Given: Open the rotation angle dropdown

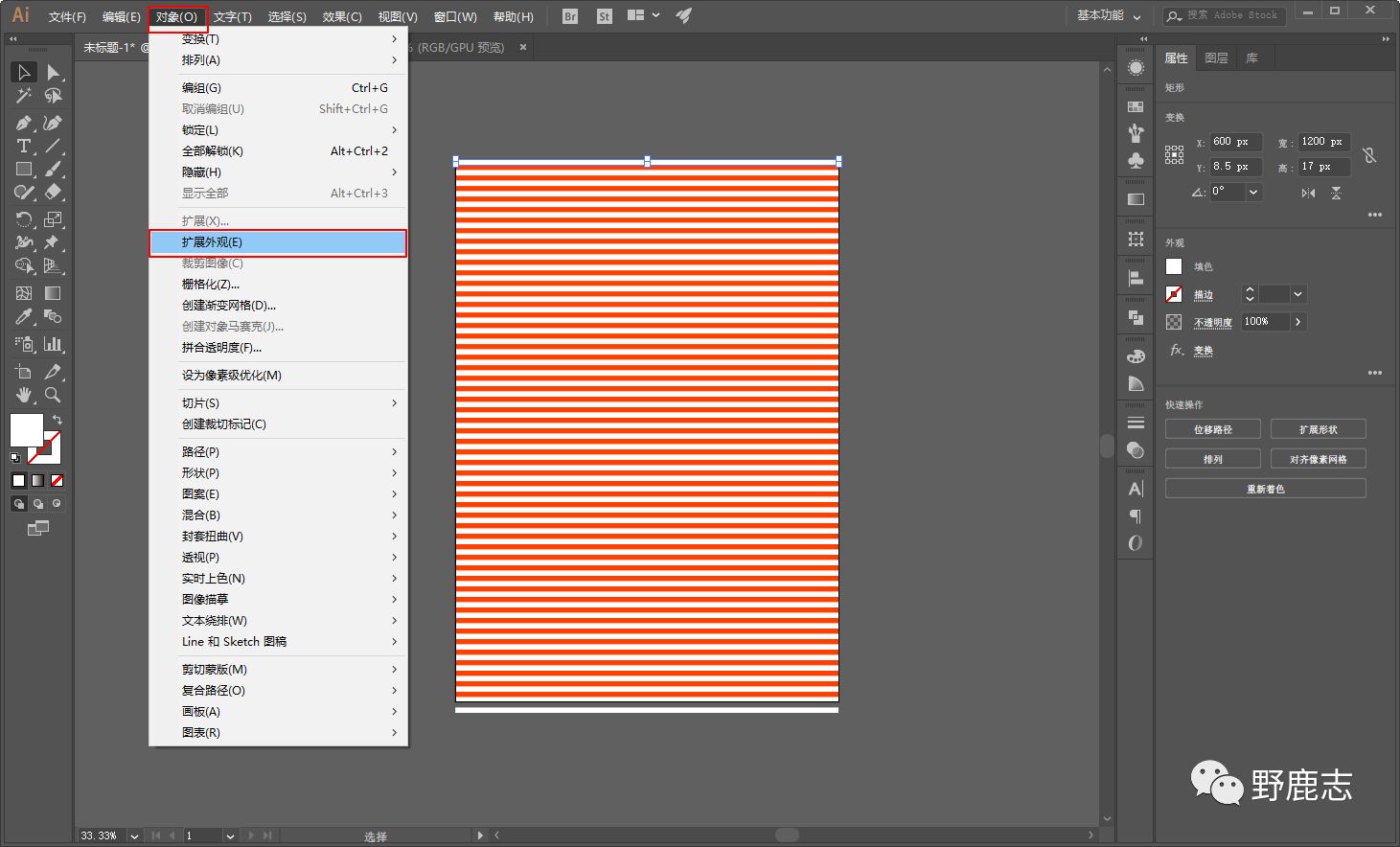Looking at the screenshot, I should [x=1252, y=192].
